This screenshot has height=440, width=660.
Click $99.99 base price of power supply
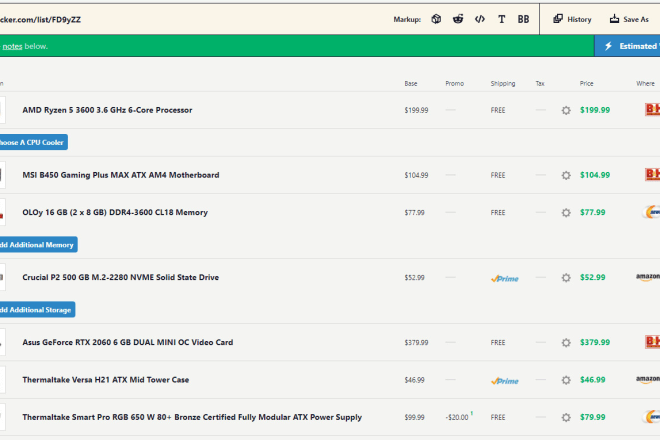click(x=415, y=417)
